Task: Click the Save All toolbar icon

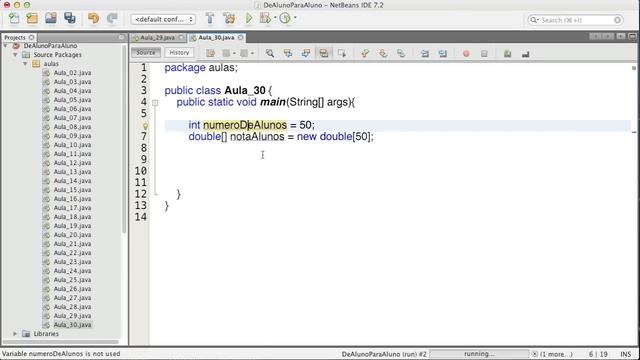Action: click(70, 18)
